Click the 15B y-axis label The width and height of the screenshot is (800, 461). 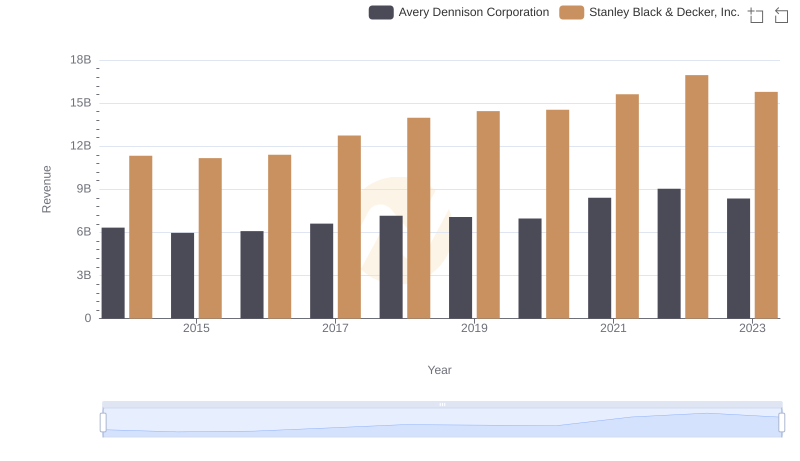click(x=81, y=103)
